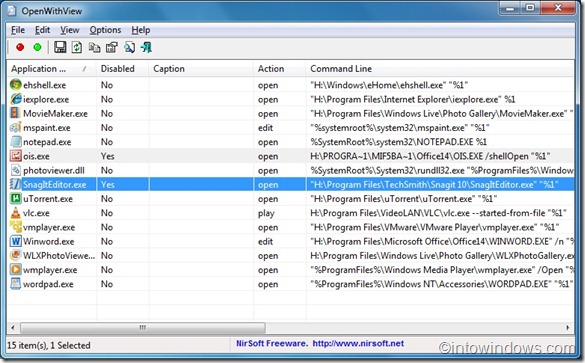Select the photoviewer.dll row name
The width and height of the screenshot is (585, 363).
pos(54,170)
